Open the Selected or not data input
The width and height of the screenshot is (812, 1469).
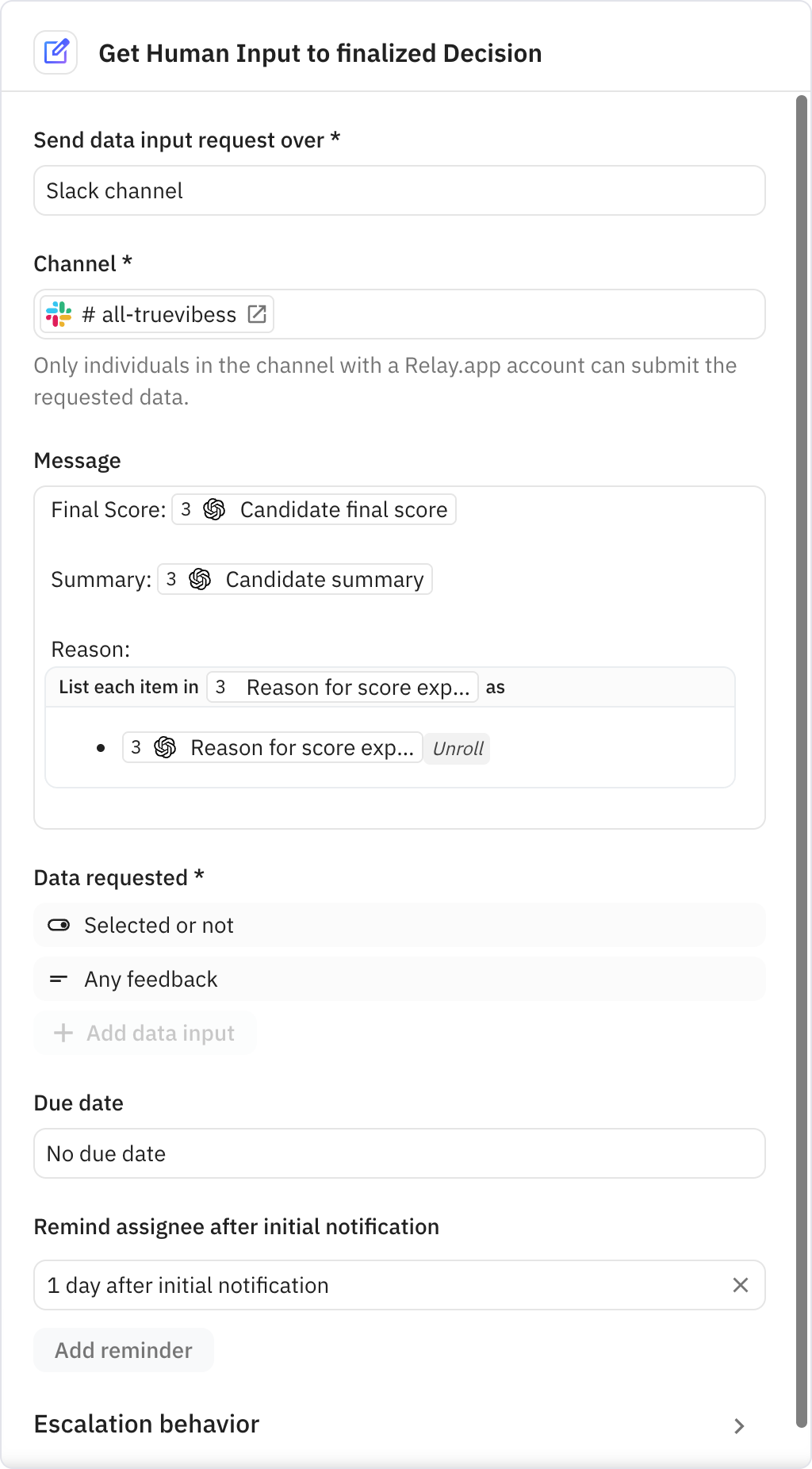[400, 925]
